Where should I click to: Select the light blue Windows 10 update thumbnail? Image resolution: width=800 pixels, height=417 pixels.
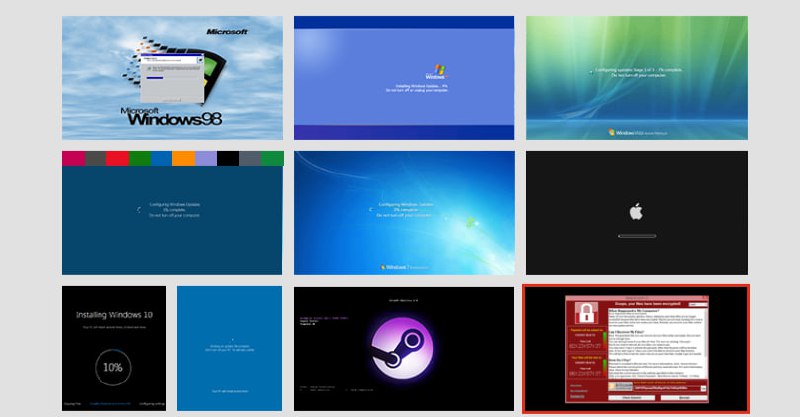[229, 348]
